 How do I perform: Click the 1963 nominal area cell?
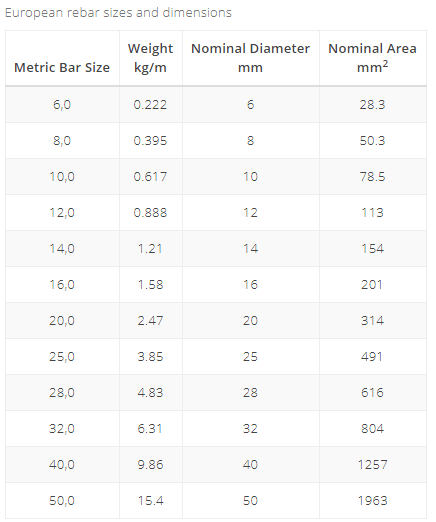click(372, 501)
